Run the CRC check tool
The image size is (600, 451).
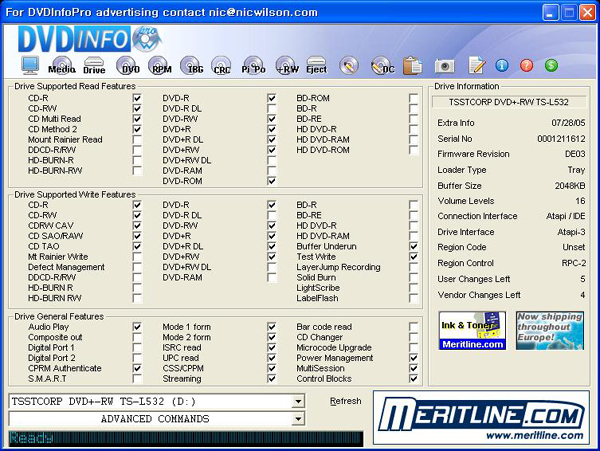coord(222,65)
